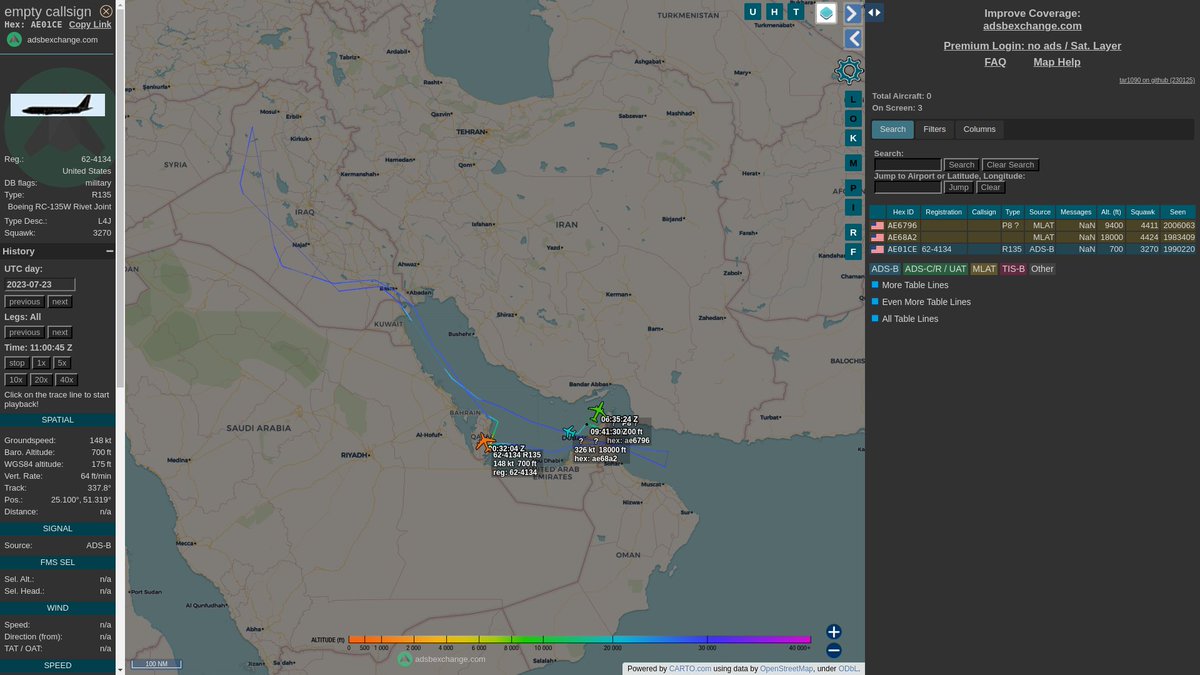Viewport: 1200px width, 675px height.
Task: Toggle the F map option button
Action: 853,251
